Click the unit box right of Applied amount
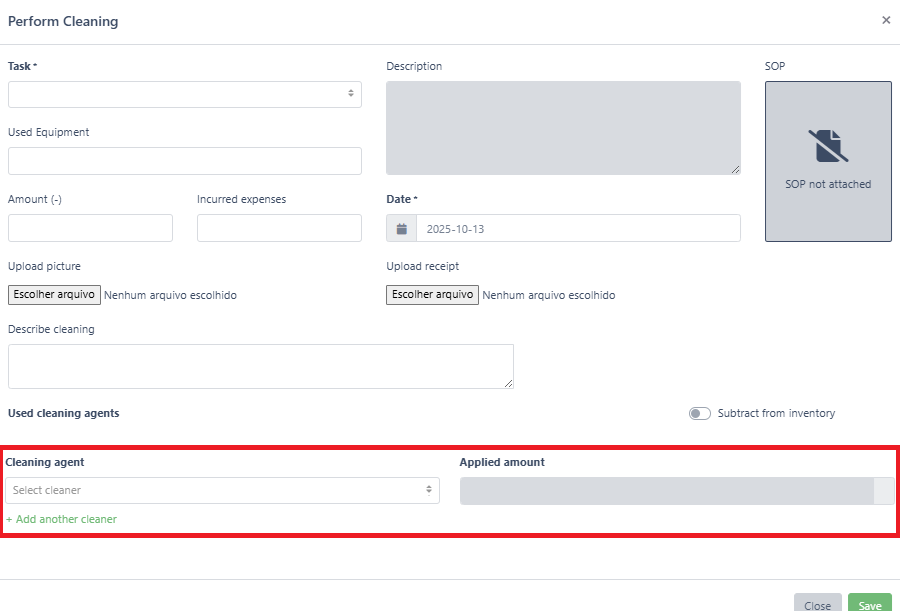 (x=884, y=491)
